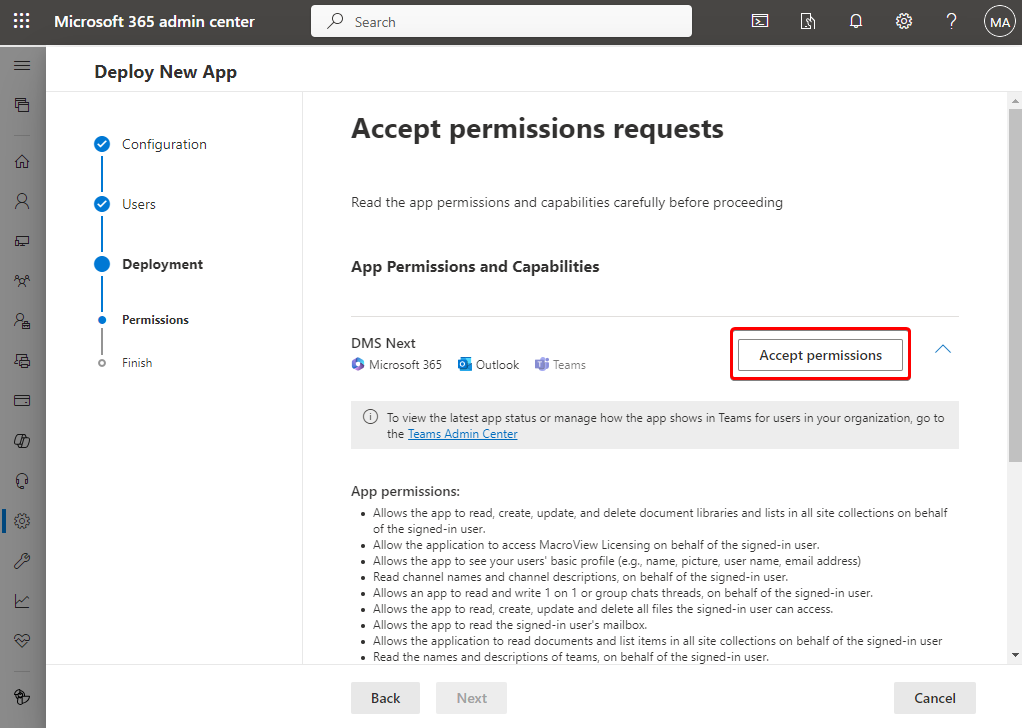
Task: Check service Health with the heart icon
Action: (22, 641)
